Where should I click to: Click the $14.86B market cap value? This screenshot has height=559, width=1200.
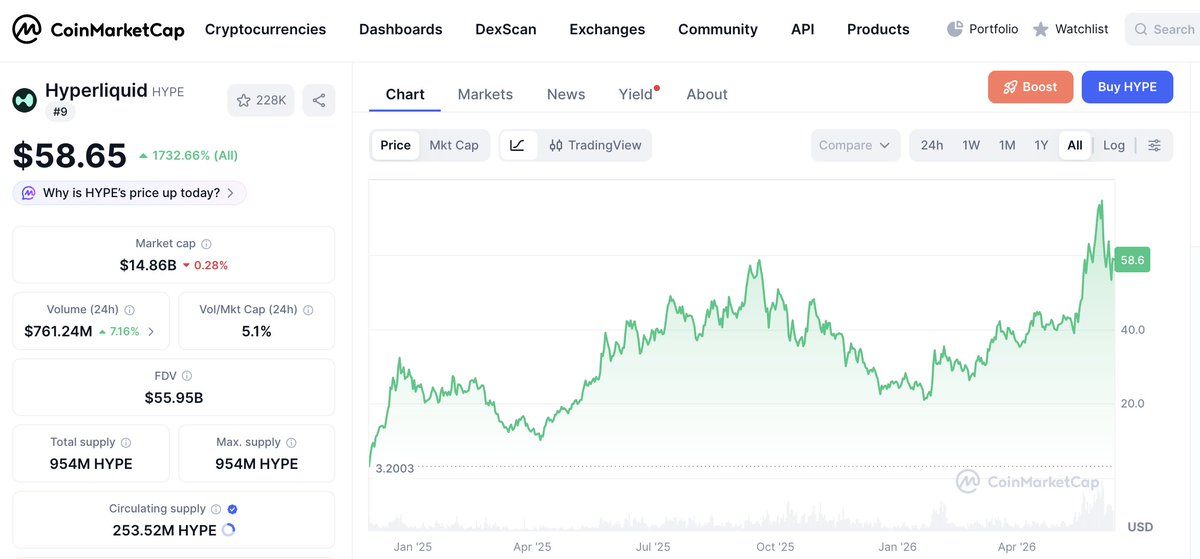[148, 265]
